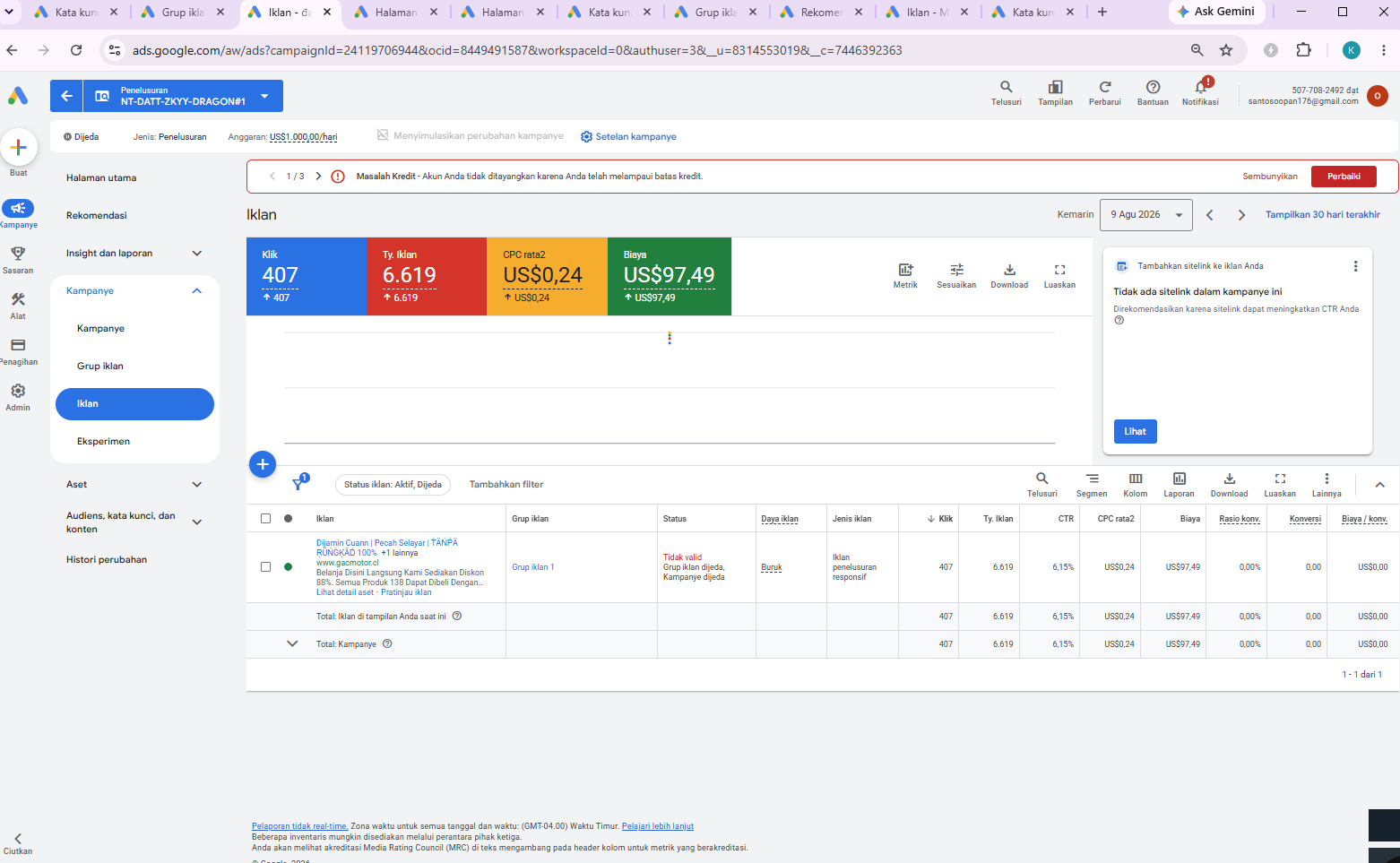Open the Kampanye megaphone sidebar icon
The width and height of the screenshot is (1400, 863).
(18, 208)
